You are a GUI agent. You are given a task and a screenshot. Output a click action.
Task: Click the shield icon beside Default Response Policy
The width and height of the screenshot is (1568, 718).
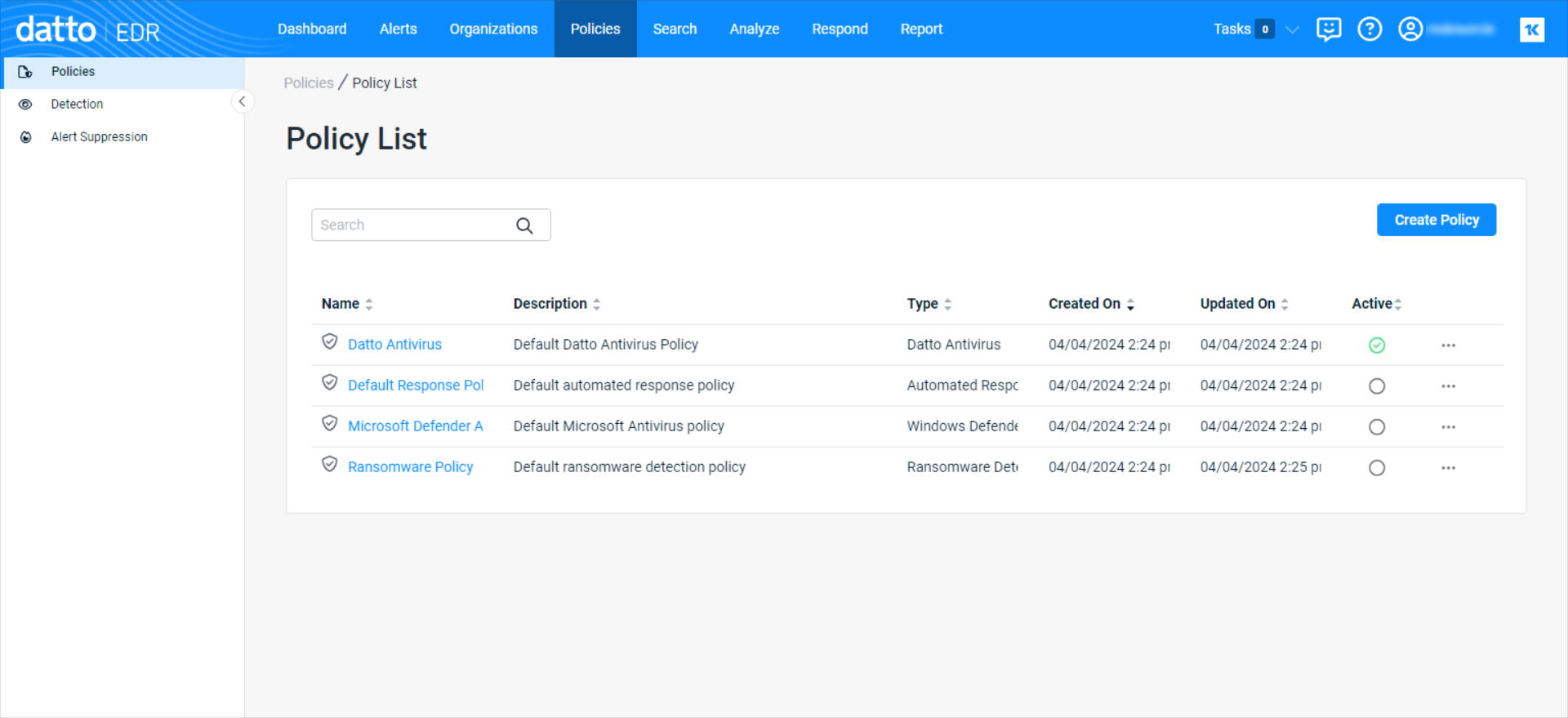pyautogui.click(x=330, y=382)
